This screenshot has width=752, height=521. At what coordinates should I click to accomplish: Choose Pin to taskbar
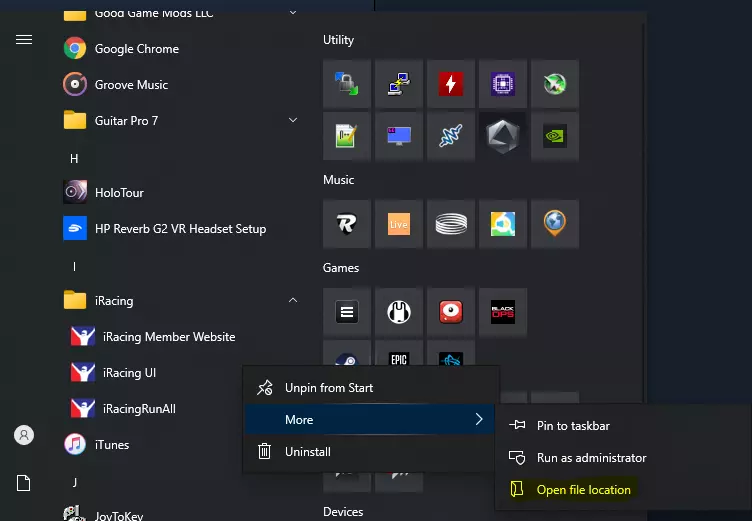point(623,426)
